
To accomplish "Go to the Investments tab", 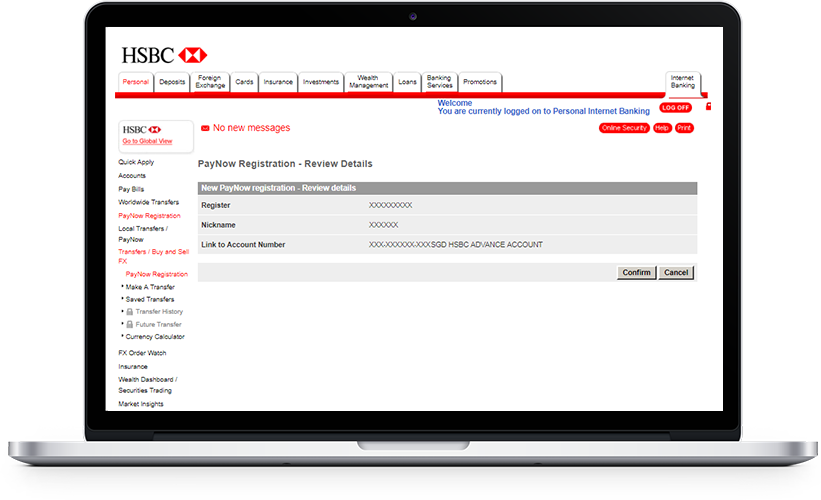I will [320, 82].
